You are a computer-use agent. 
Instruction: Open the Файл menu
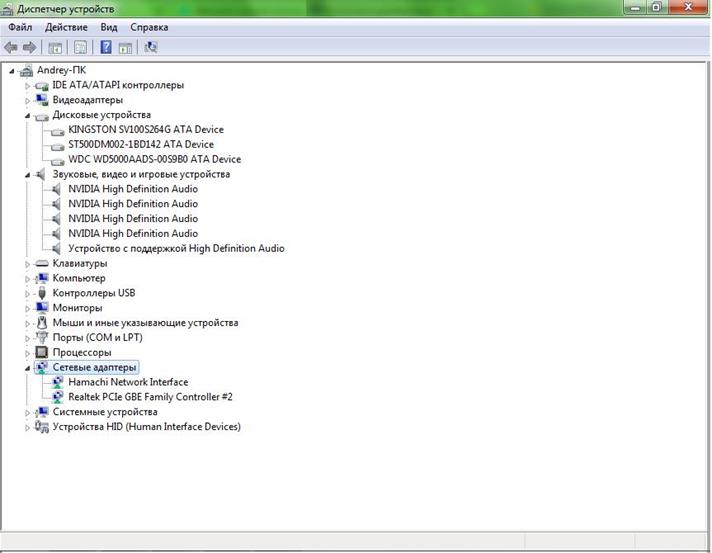pyautogui.click(x=20, y=27)
